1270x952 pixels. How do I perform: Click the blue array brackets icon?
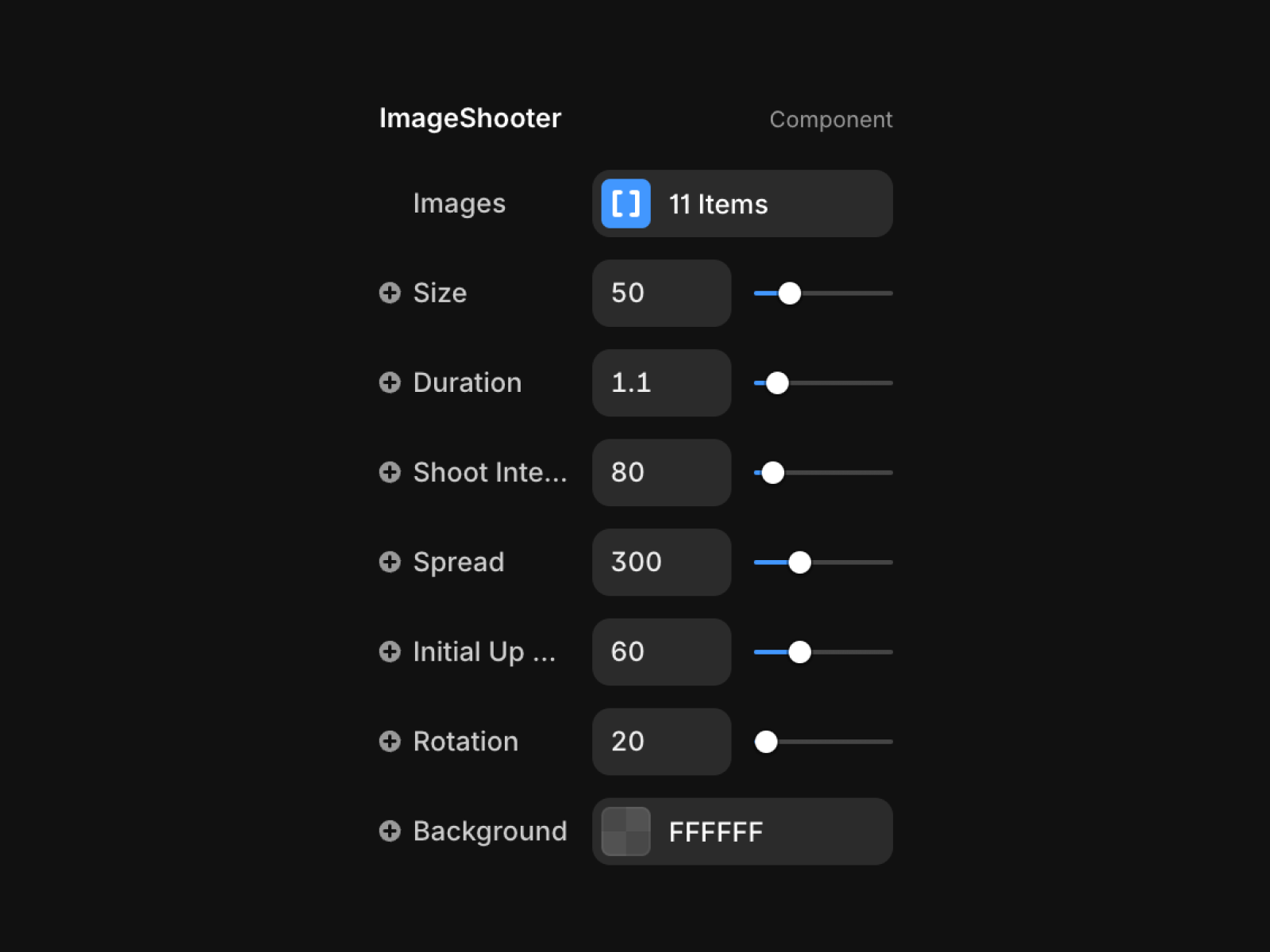click(625, 204)
